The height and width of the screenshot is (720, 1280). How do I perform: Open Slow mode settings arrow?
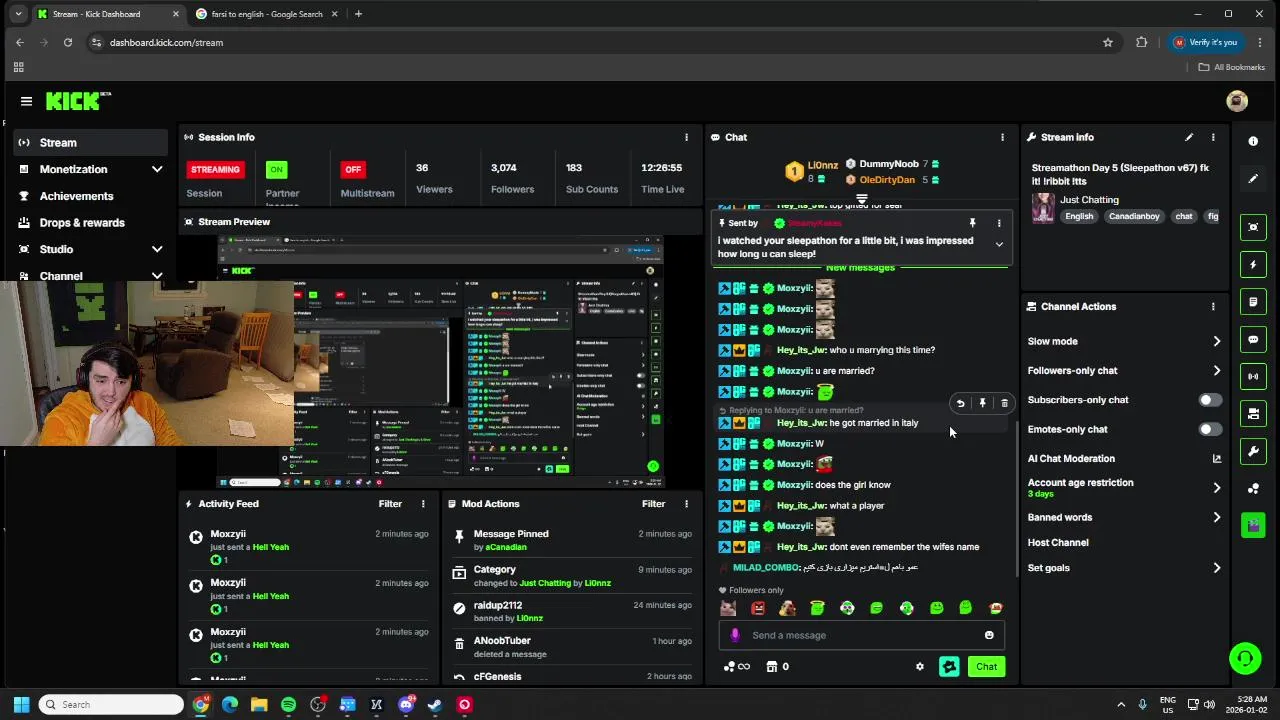pos(1216,342)
